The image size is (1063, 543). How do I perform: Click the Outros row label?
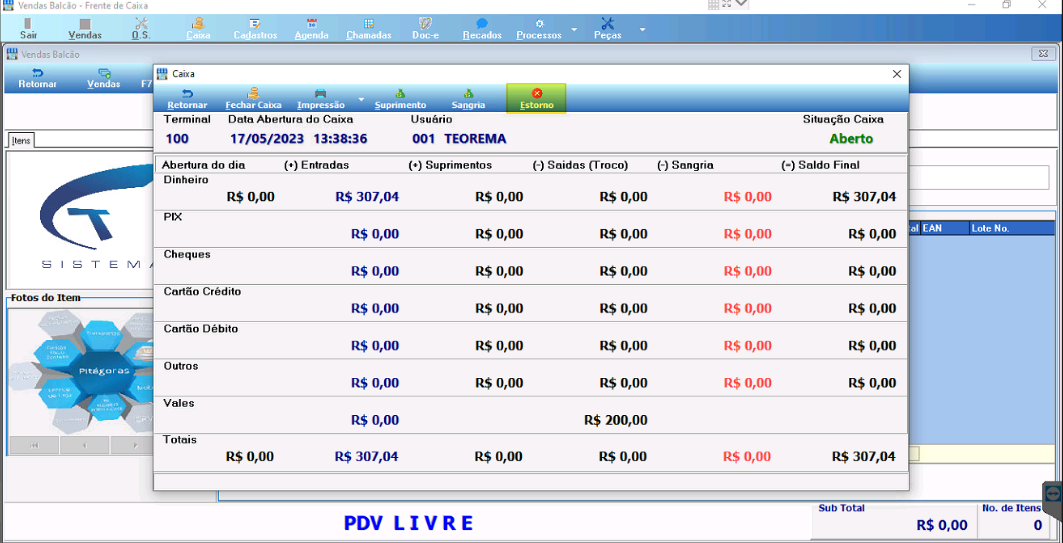tap(180, 366)
